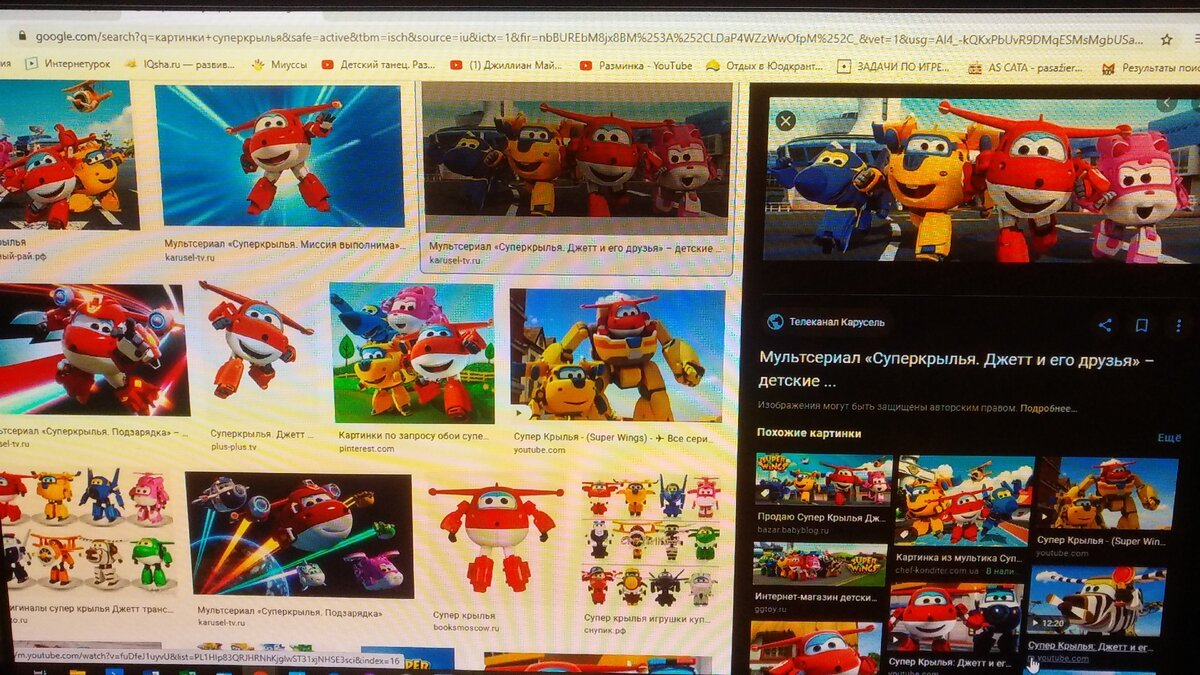
Task: Close the image preview panel
Action: [786, 120]
